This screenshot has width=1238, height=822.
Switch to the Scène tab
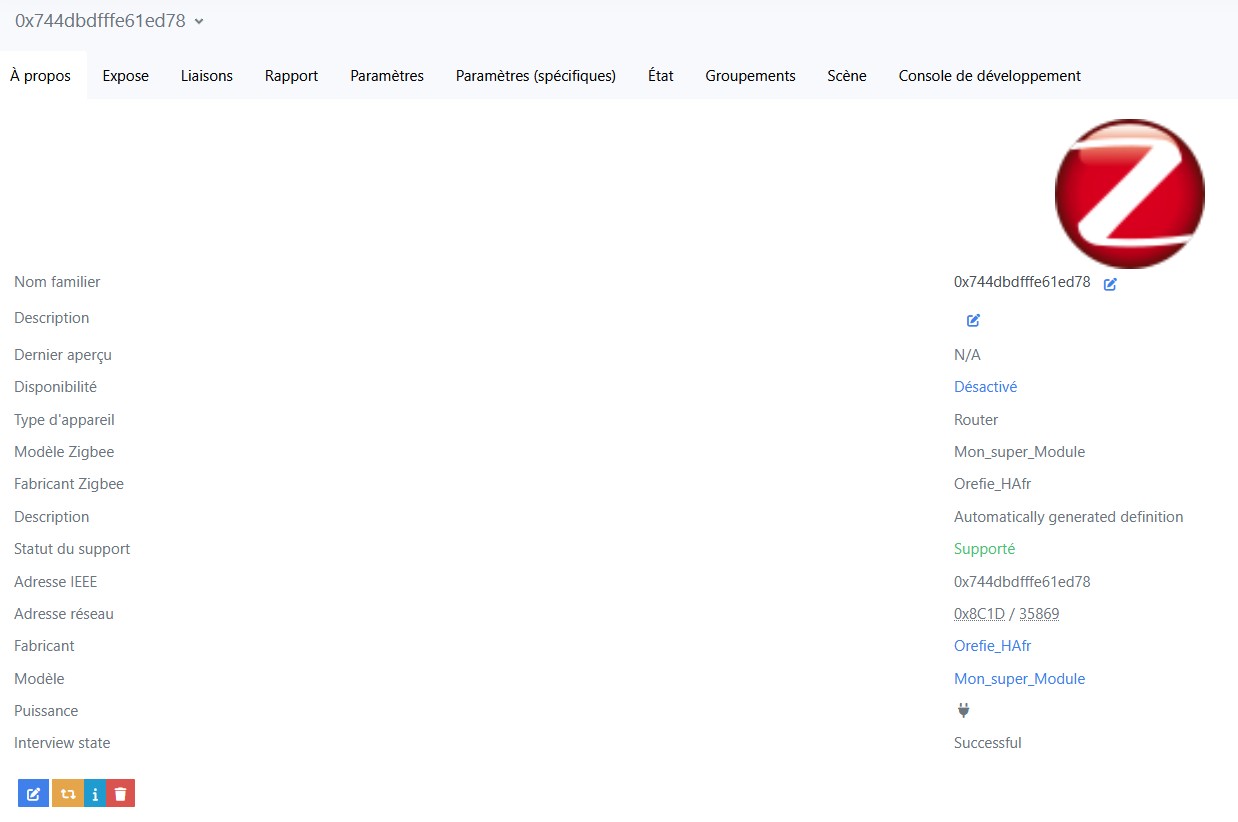[x=847, y=76]
